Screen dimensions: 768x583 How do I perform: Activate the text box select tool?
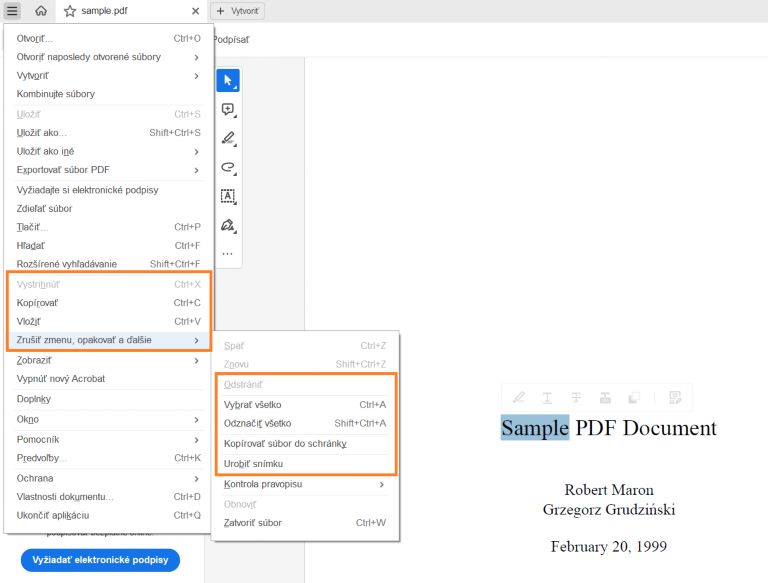(x=228, y=196)
